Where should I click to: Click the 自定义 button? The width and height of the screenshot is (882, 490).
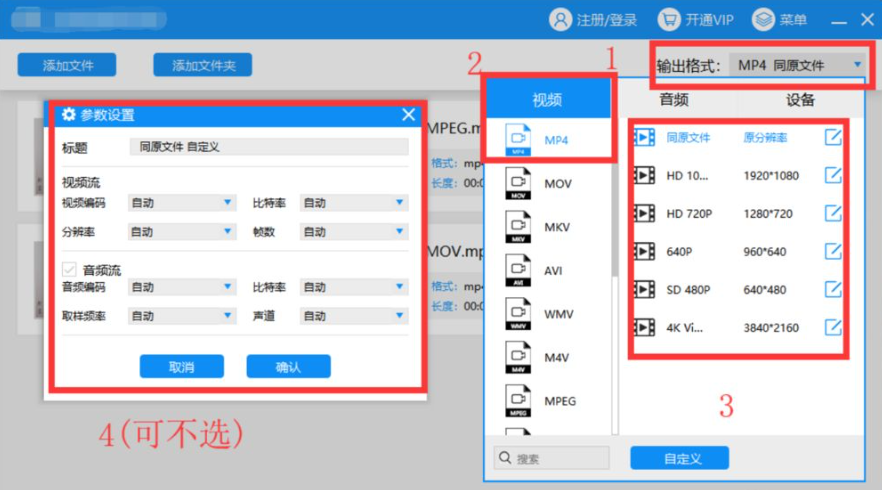[x=679, y=458]
